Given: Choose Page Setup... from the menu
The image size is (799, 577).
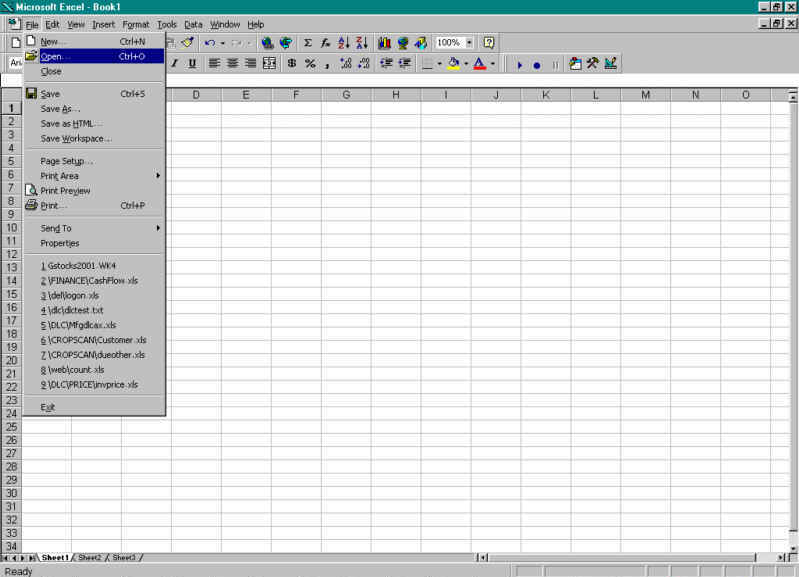Looking at the screenshot, I should point(94,161).
